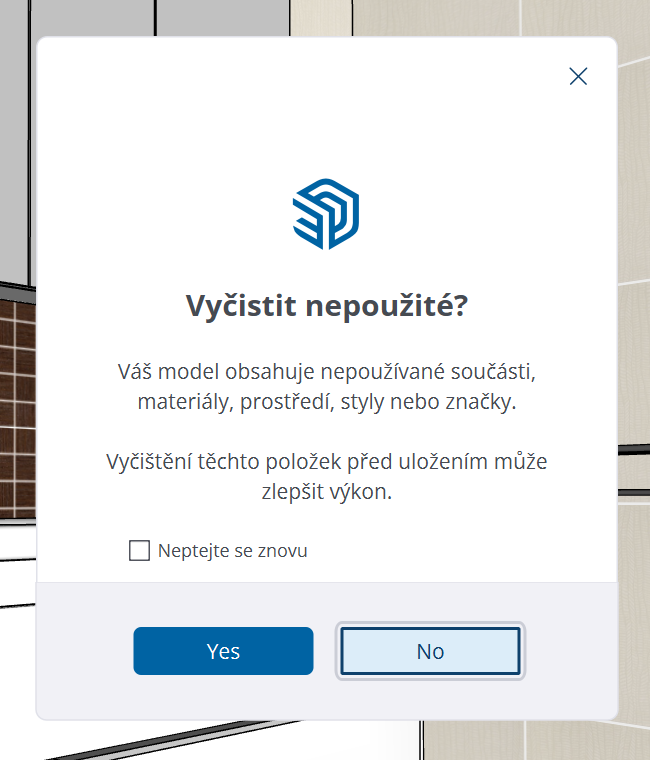Click the gray footer area between the buttons
This screenshot has width=650, height=760.
click(326, 652)
